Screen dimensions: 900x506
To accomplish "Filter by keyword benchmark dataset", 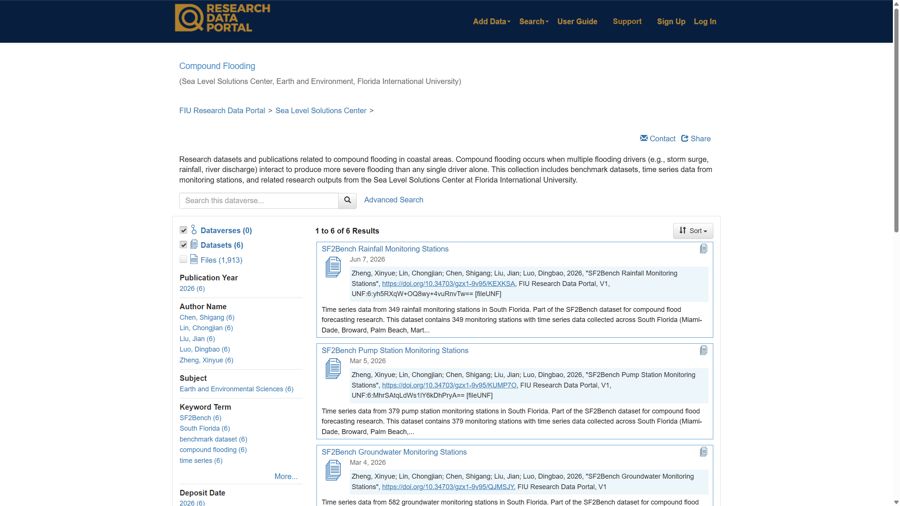I will (213, 439).
